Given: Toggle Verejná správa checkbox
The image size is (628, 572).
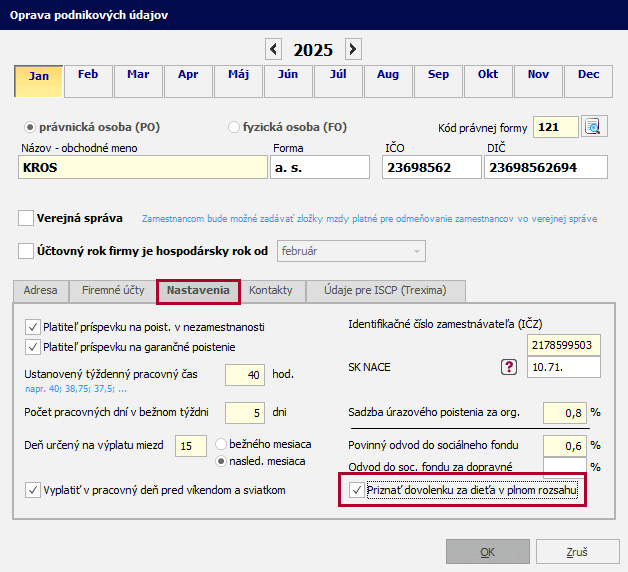Looking at the screenshot, I should 26,217.
